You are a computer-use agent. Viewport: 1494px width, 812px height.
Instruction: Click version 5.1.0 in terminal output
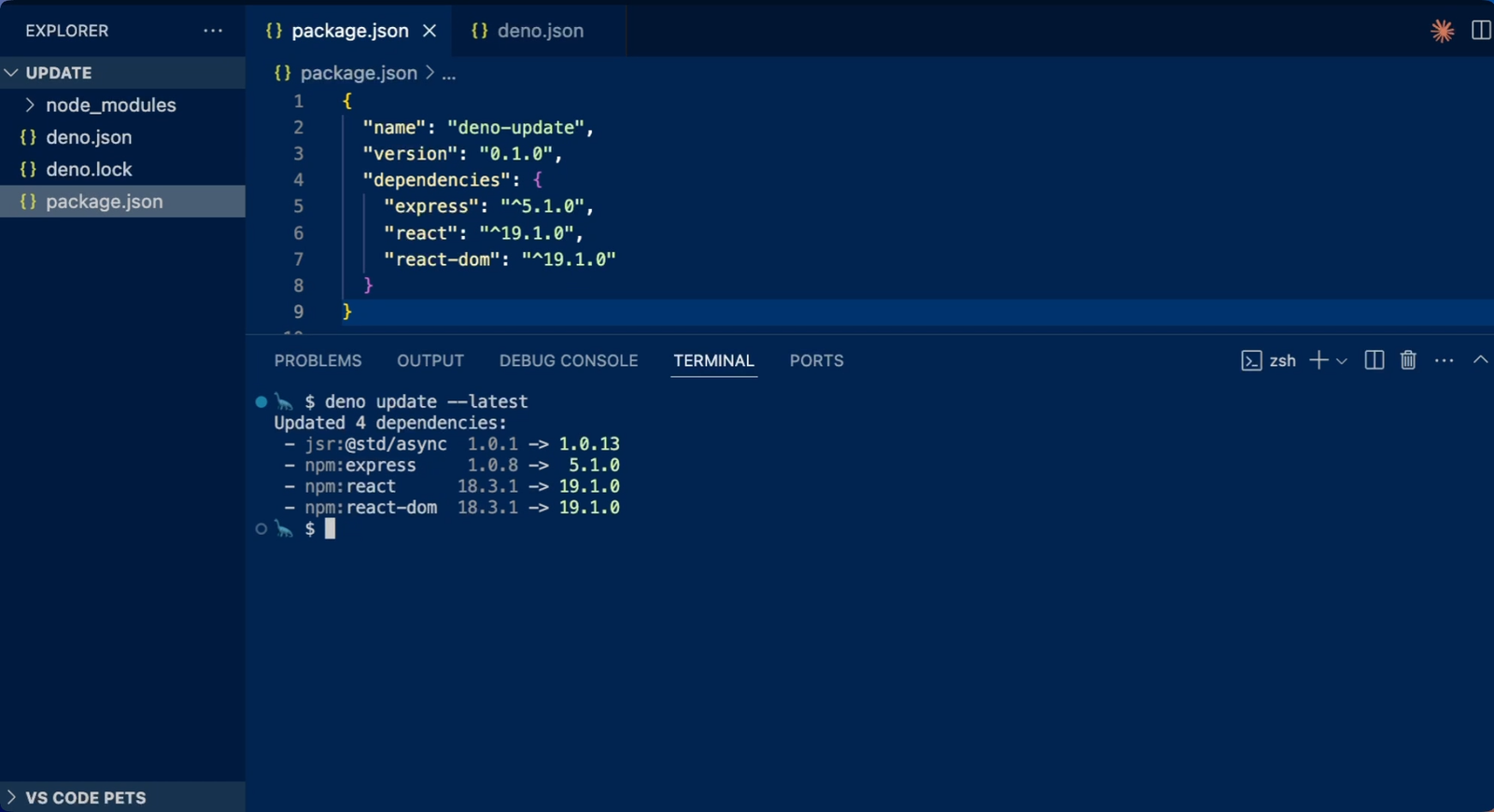pyautogui.click(x=594, y=466)
